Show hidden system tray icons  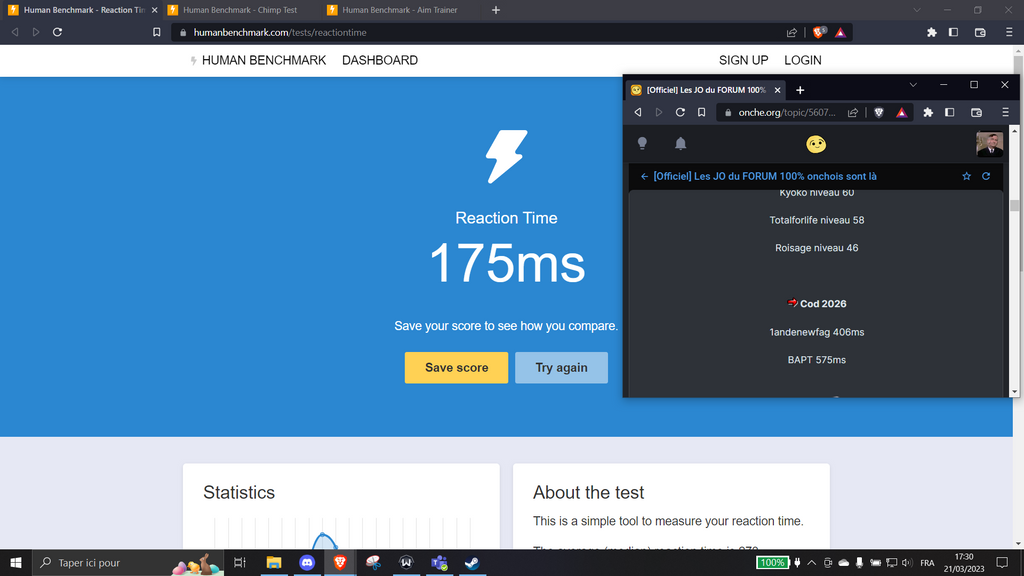(x=811, y=562)
